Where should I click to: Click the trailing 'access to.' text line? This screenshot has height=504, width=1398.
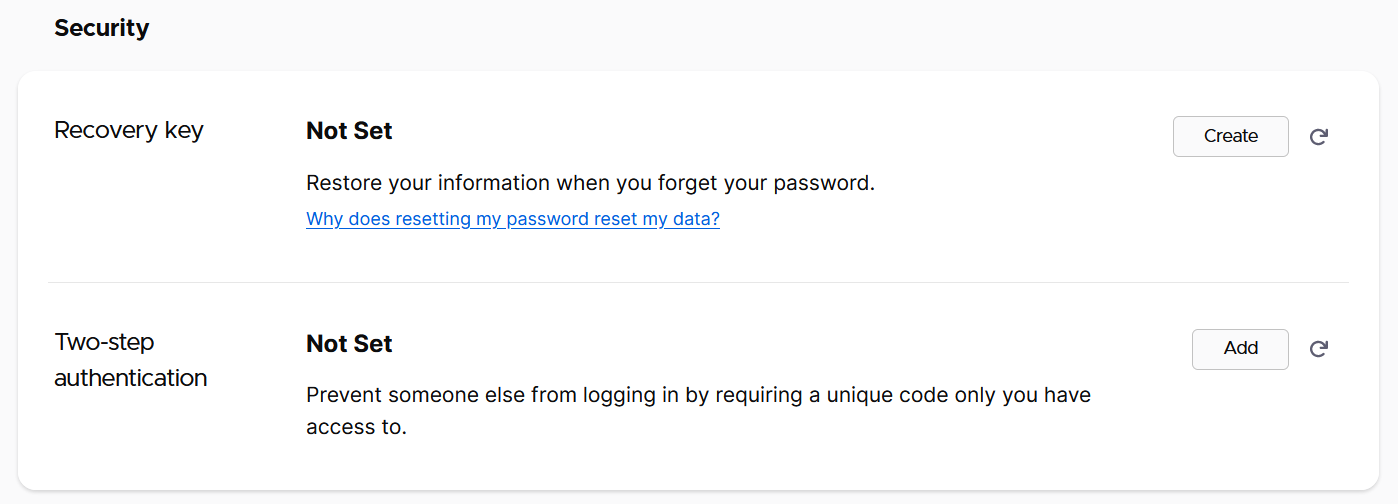356,428
